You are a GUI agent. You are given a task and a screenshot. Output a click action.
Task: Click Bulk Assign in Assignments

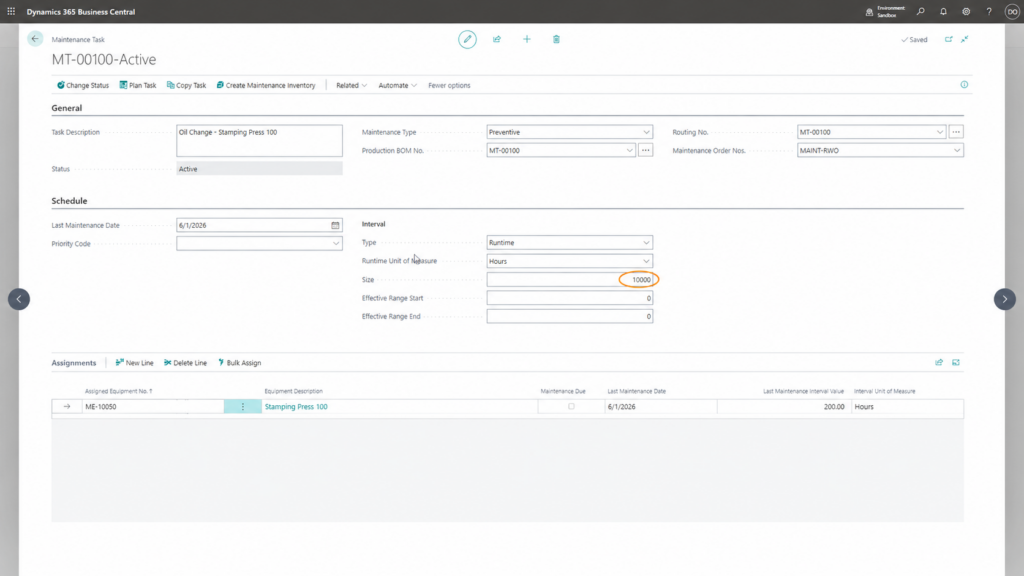(x=240, y=362)
